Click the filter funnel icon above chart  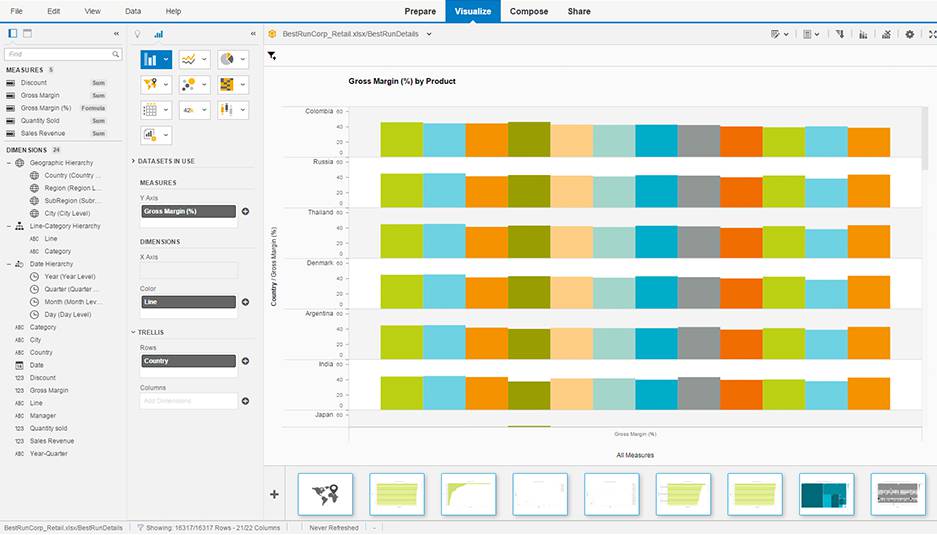[x=272, y=56]
